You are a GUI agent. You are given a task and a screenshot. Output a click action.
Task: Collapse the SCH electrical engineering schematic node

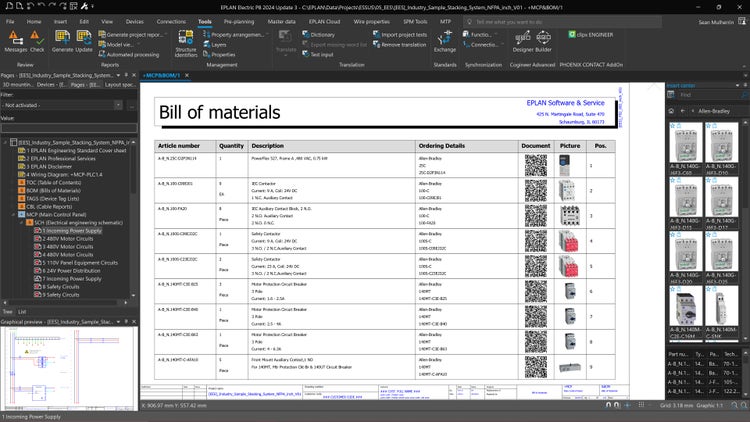pos(21,222)
